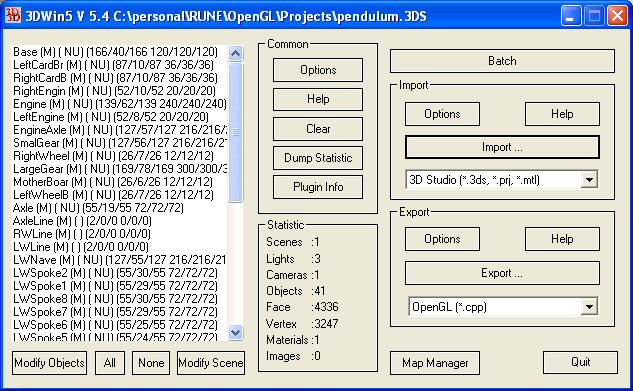This screenshot has width=633, height=391.
Task: Quit the application
Action: [x=580, y=362]
